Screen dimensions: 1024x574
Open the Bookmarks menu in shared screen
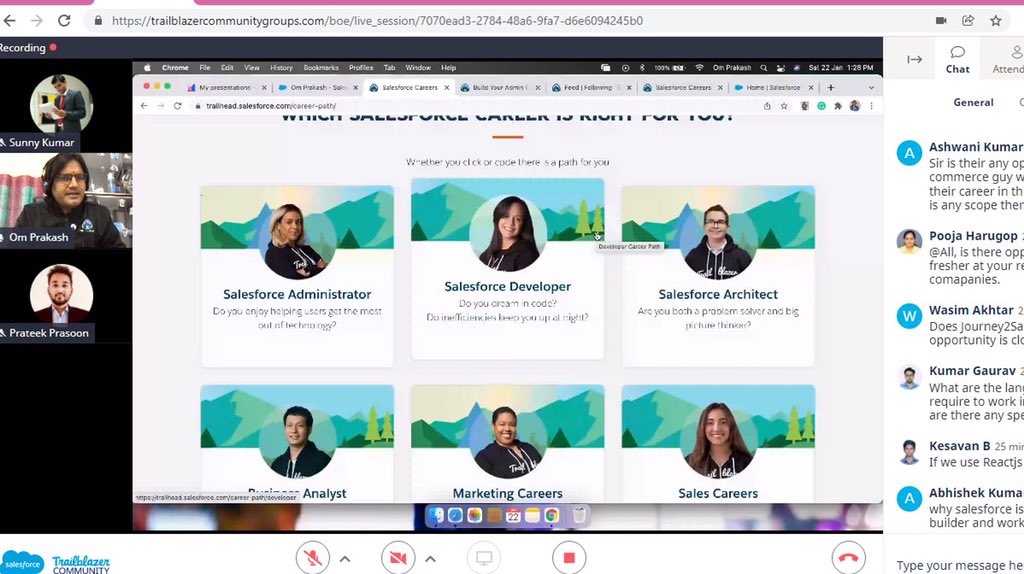[321, 68]
